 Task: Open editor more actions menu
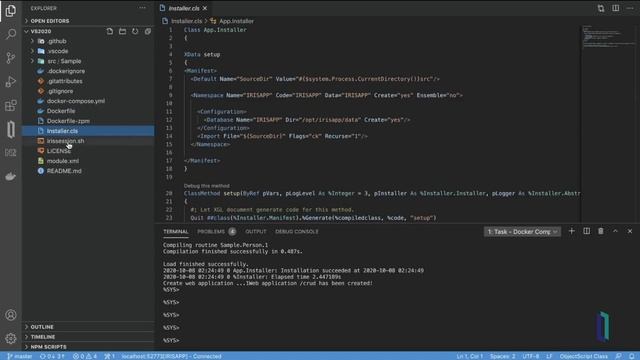click(630, 8)
